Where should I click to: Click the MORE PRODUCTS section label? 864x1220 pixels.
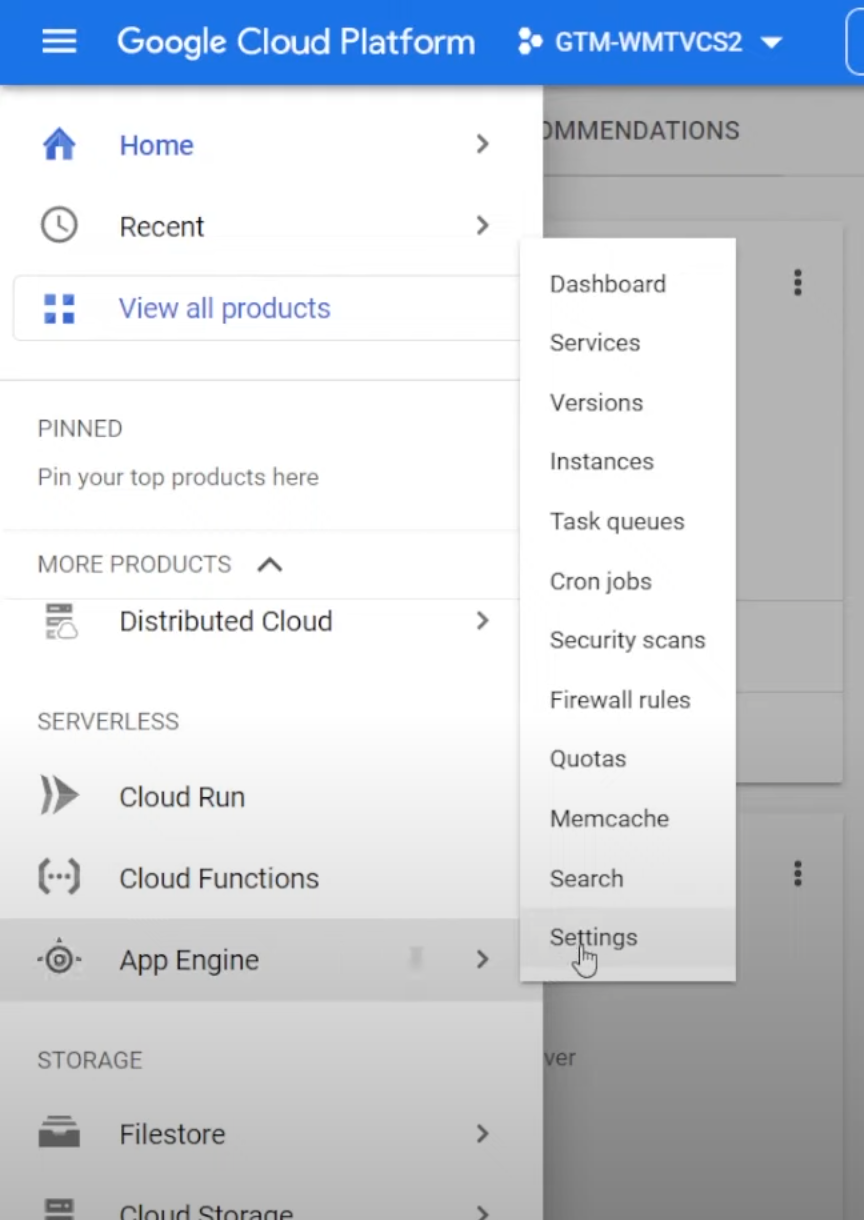point(134,564)
